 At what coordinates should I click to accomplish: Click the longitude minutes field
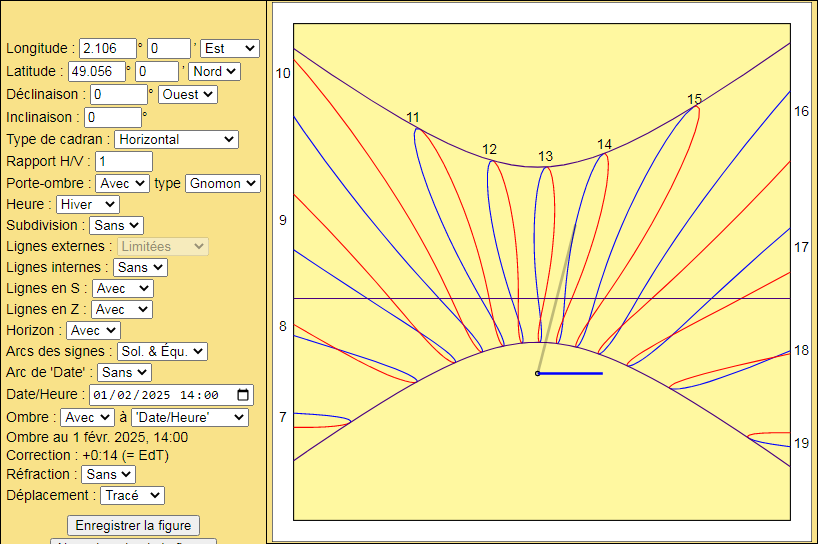169,49
